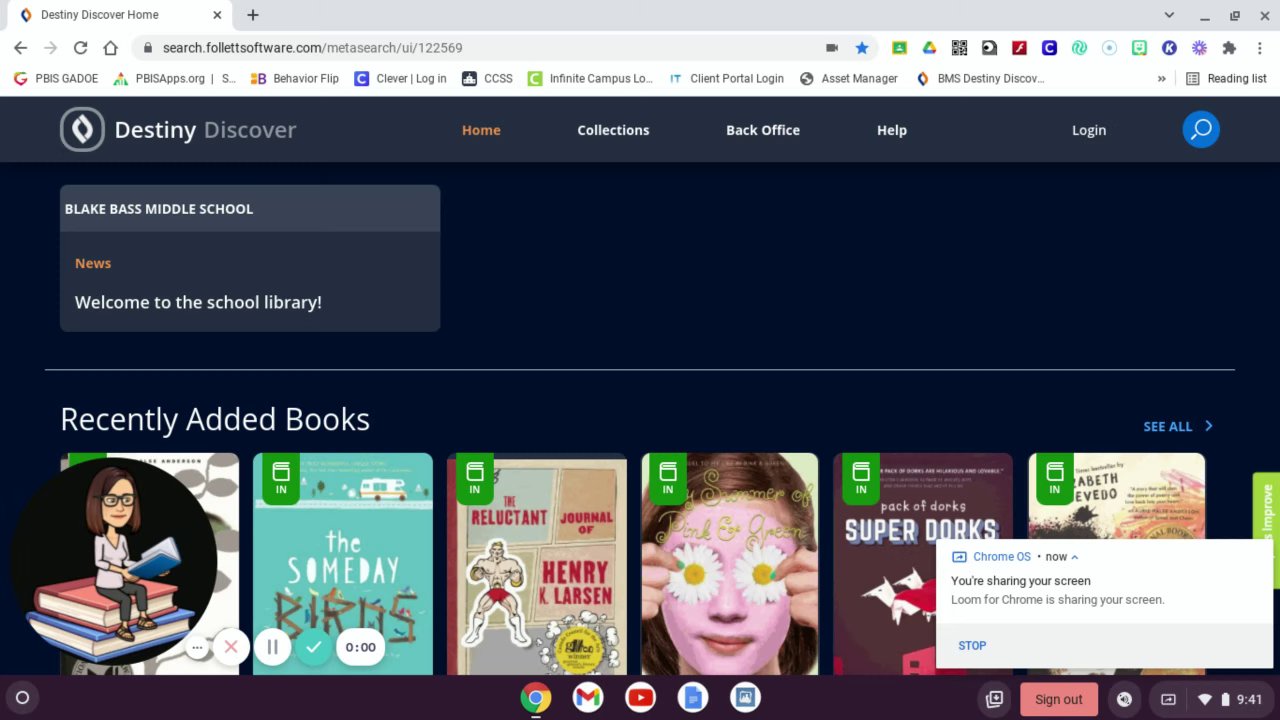Click SEE ALL for recently added books

pos(1168,426)
